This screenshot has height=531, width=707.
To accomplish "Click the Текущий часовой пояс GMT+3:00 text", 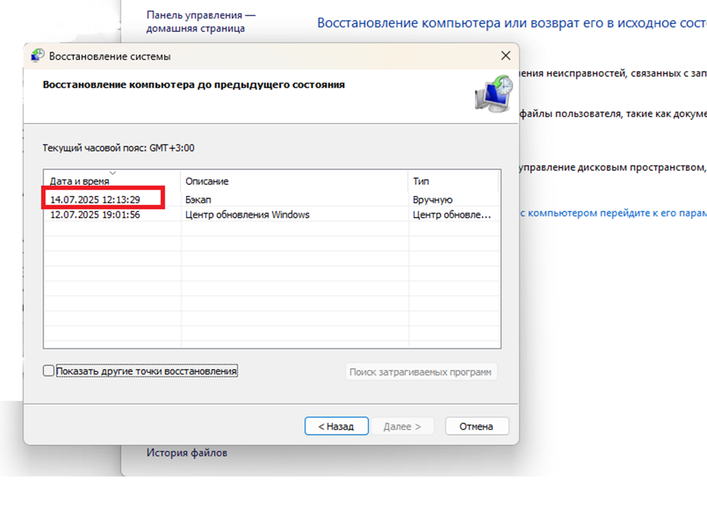I will (x=119, y=148).
